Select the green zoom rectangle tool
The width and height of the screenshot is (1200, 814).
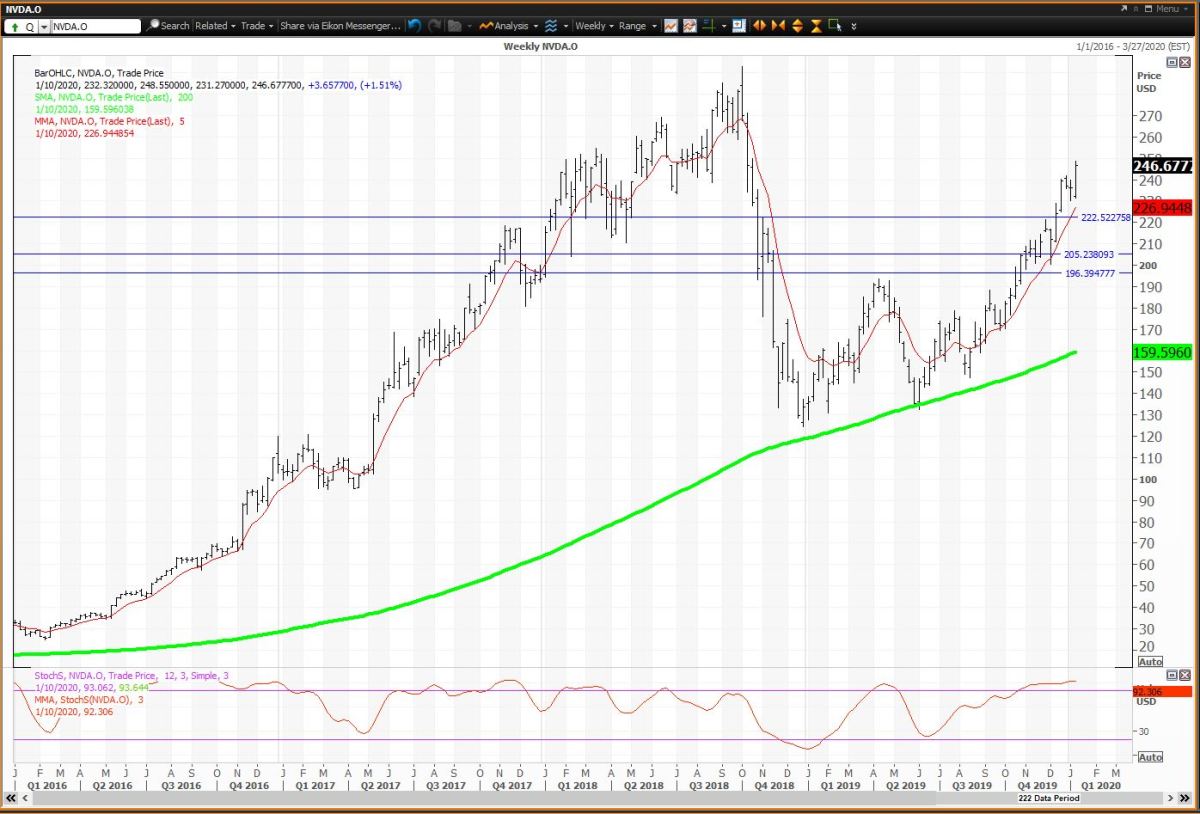coord(833,26)
